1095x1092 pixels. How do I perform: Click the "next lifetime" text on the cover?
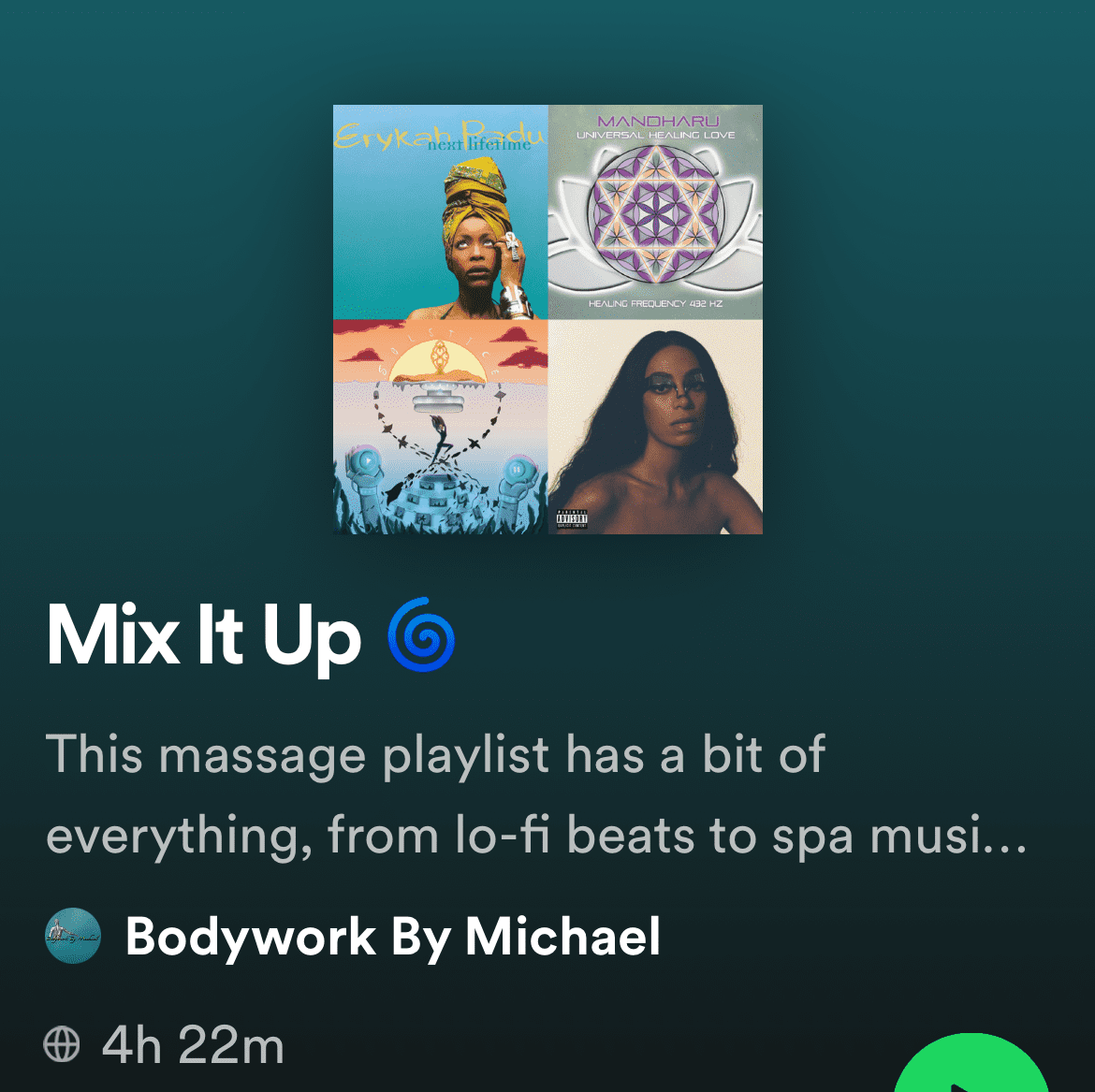pyautogui.click(x=479, y=144)
